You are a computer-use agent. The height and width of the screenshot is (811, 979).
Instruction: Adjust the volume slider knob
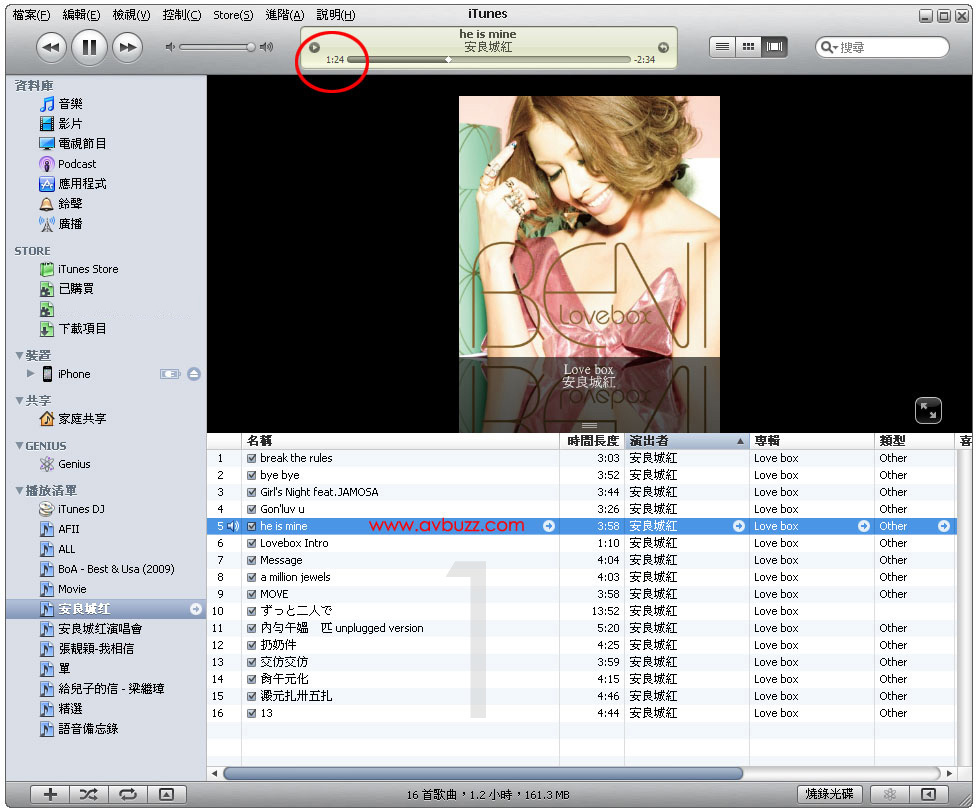click(250, 47)
